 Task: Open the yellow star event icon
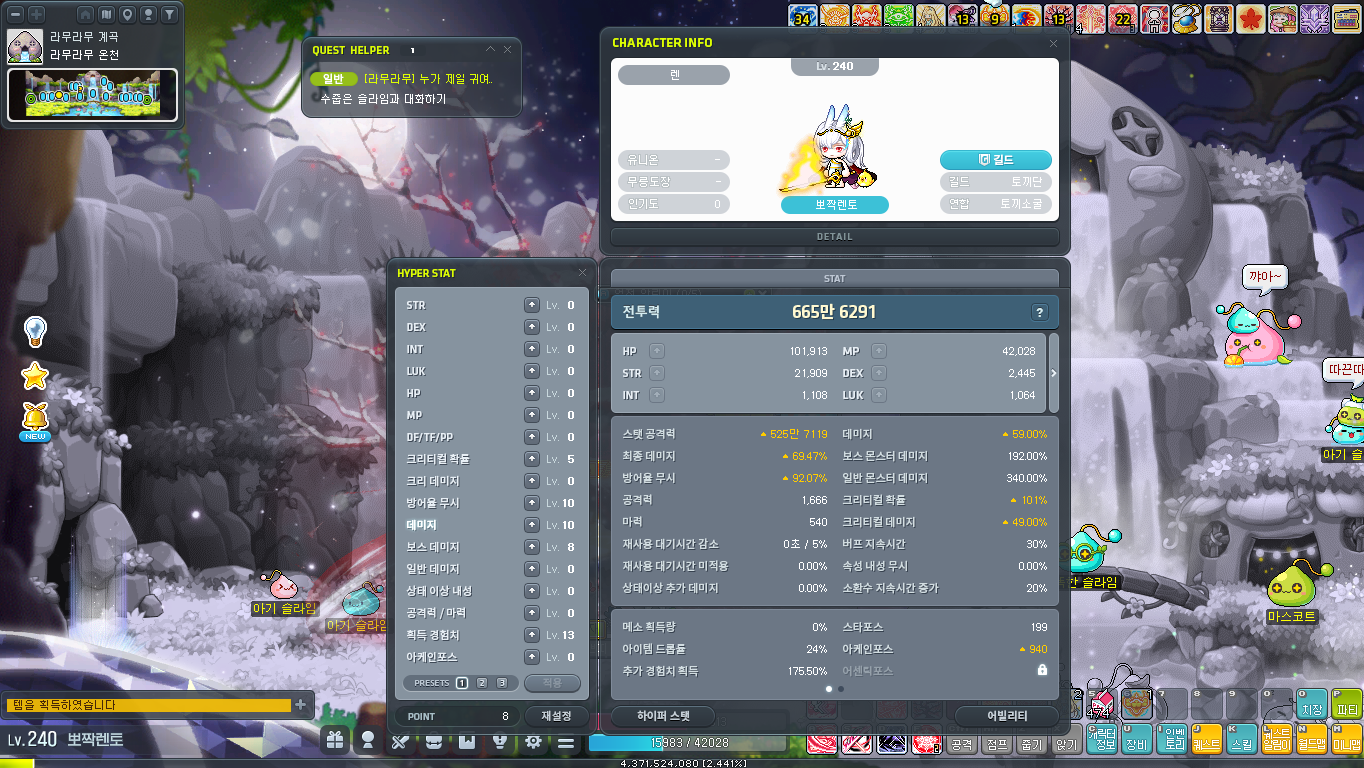tap(35, 376)
